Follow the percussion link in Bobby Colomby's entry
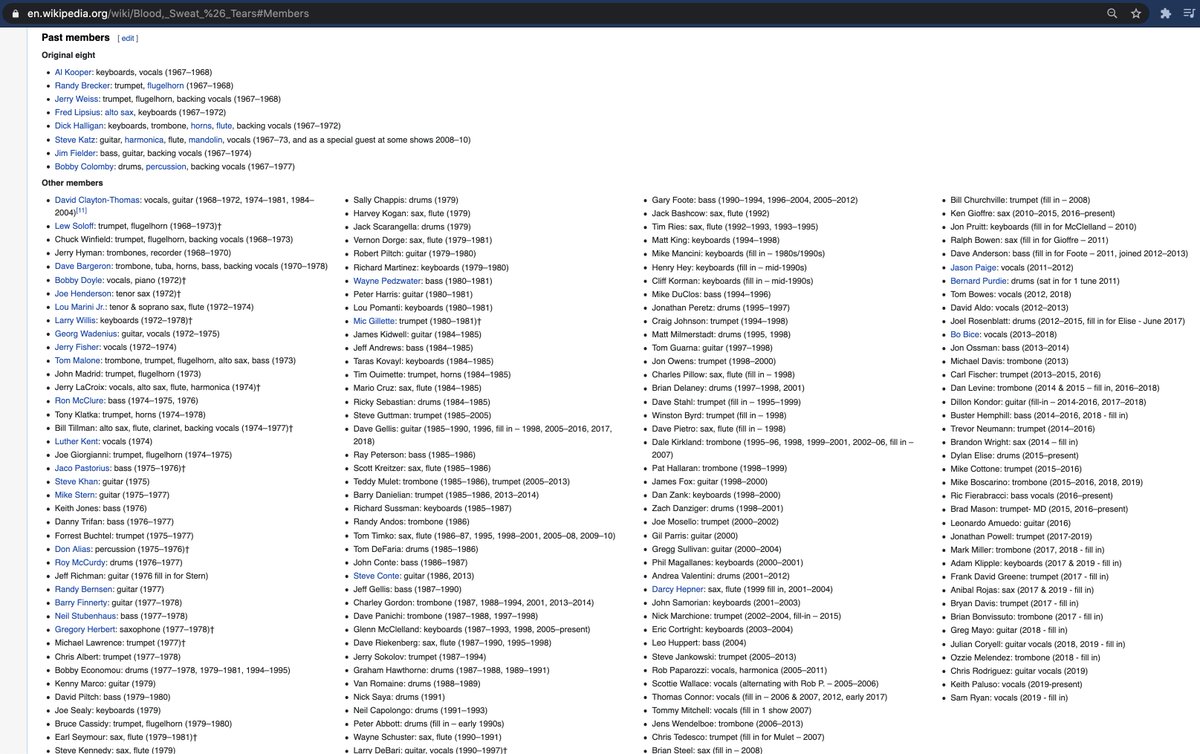This screenshot has width=1200, height=754. (166, 167)
